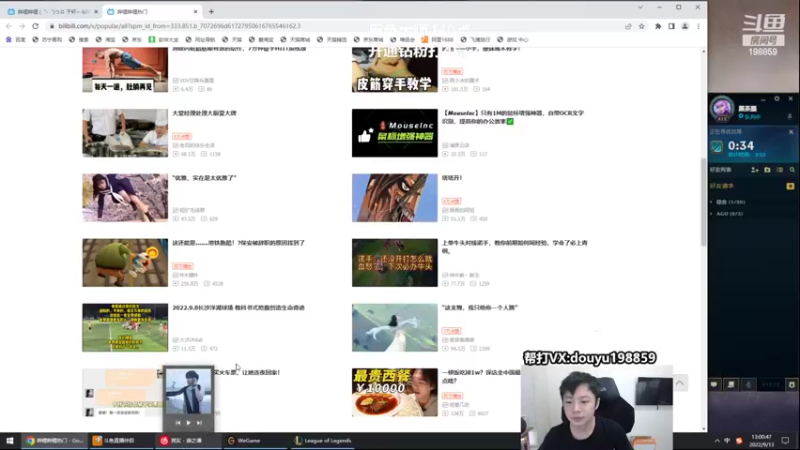Open the Windows Start menu
Screen dimensions: 800x450
pos(10,441)
